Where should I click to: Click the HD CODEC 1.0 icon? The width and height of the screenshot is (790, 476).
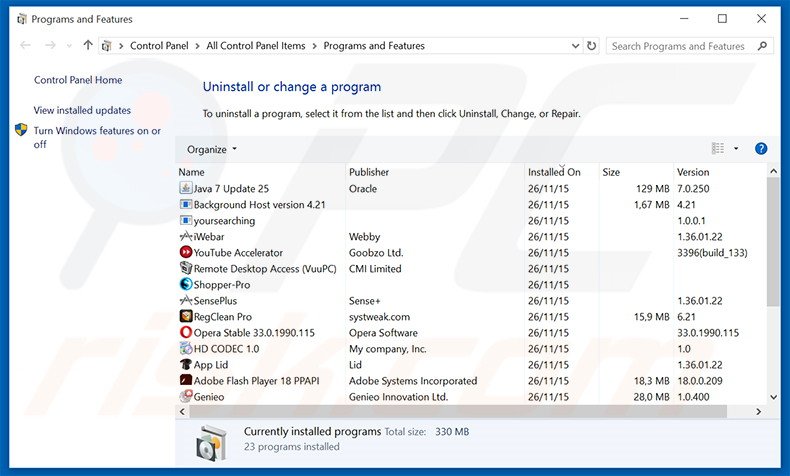186,349
